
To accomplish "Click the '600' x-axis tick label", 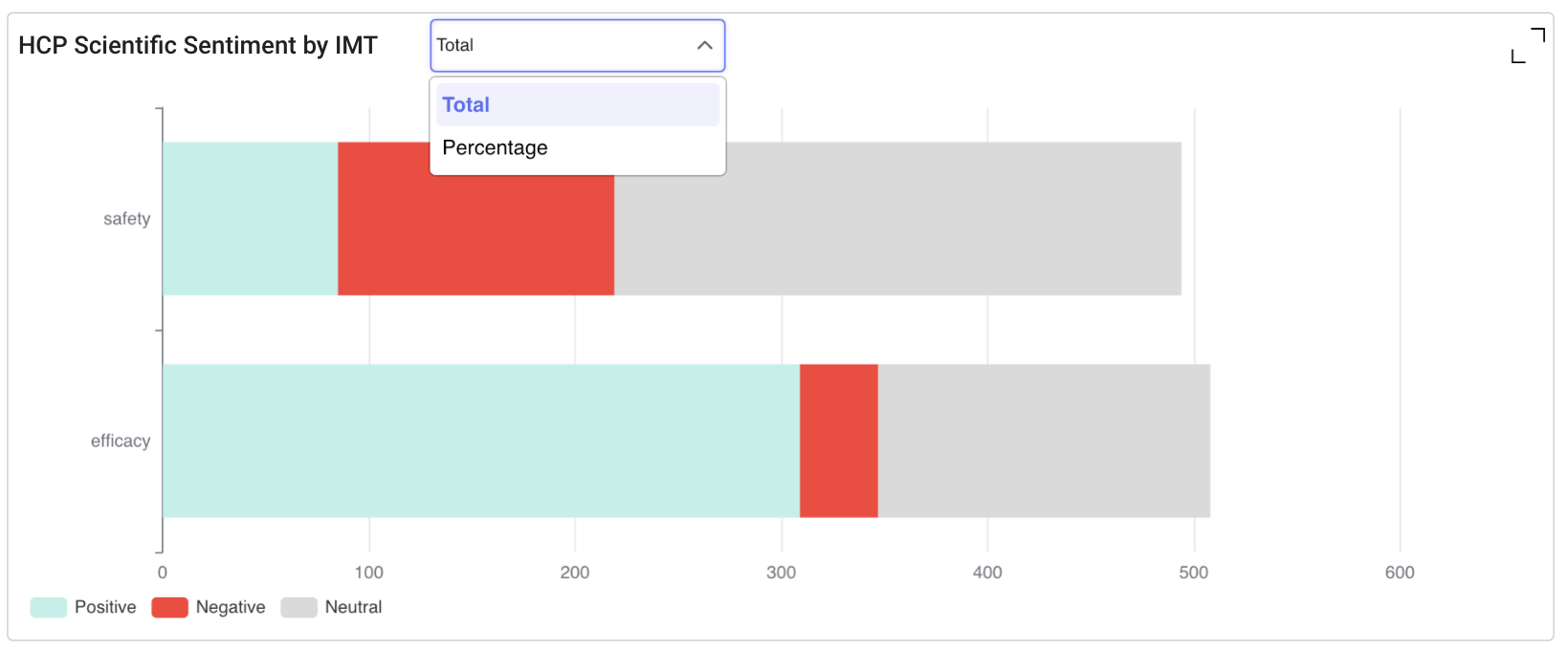I will pyautogui.click(x=1400, y=572).
